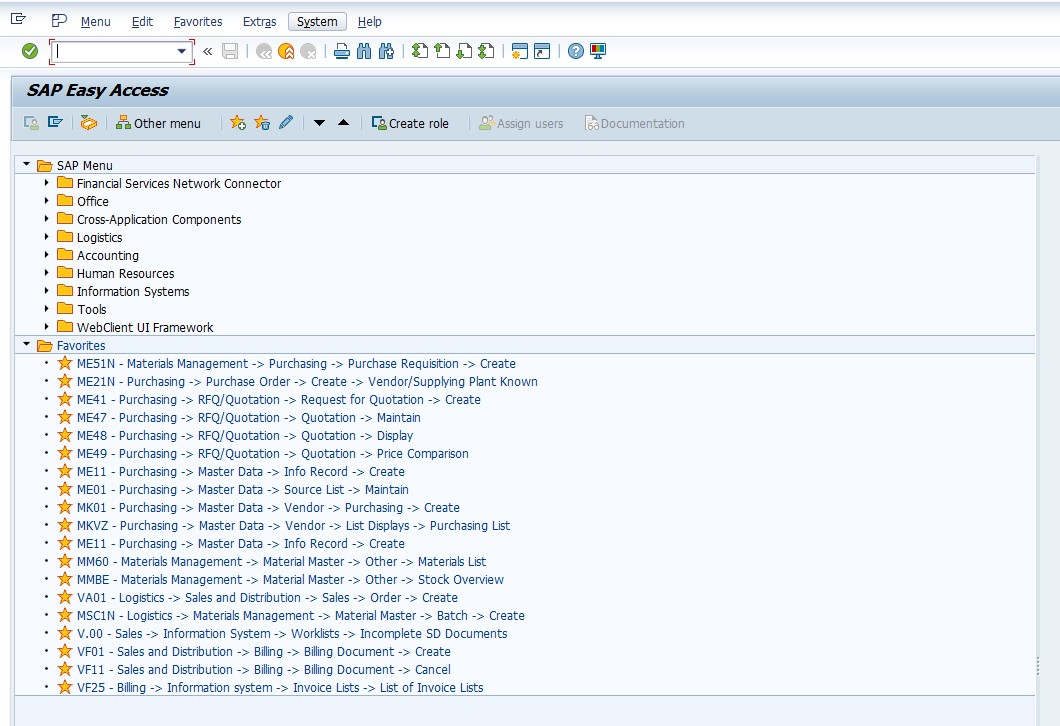The image size is (1060, 726).
Task: Collapse the Favorites folder arrow
Action: click(26, 344)
